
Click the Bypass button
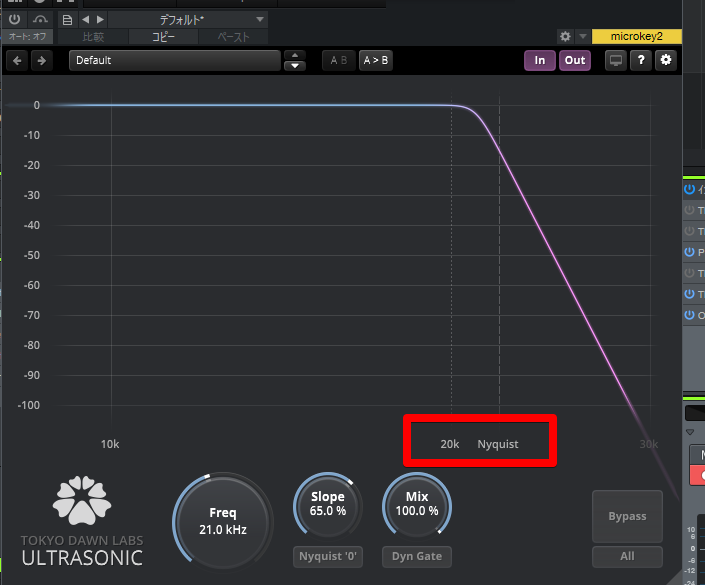tap(627, 516)
